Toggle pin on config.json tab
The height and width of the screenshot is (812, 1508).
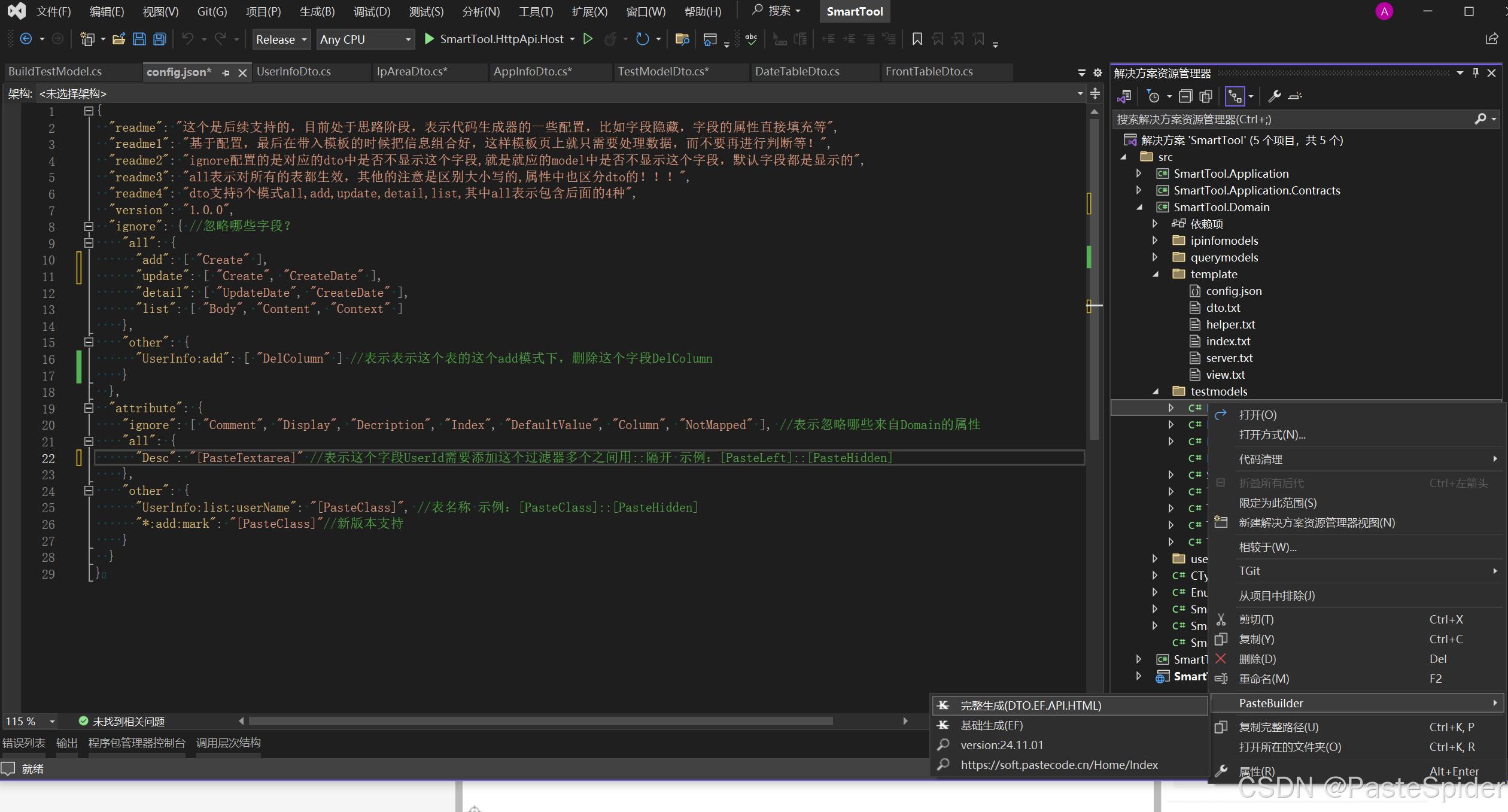click(226, 73)
